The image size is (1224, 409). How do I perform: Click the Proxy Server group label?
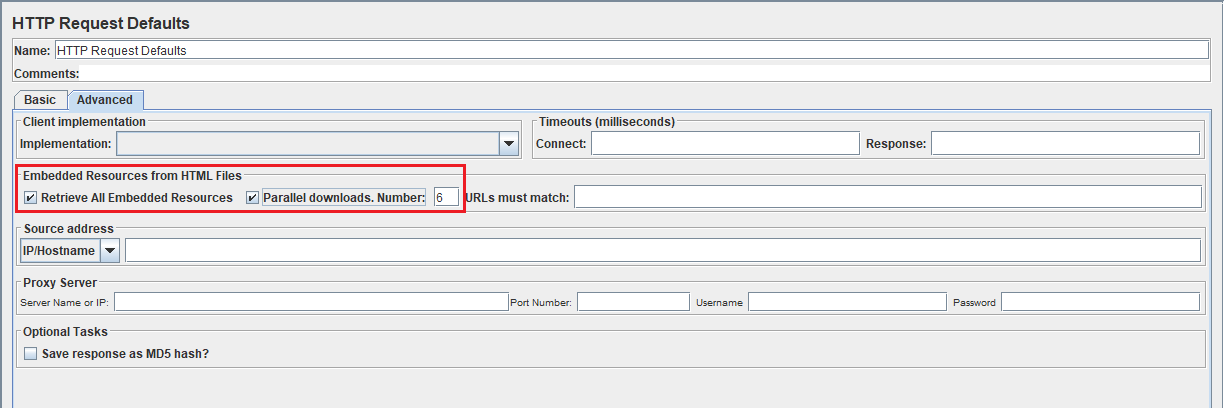pos(60,283)
